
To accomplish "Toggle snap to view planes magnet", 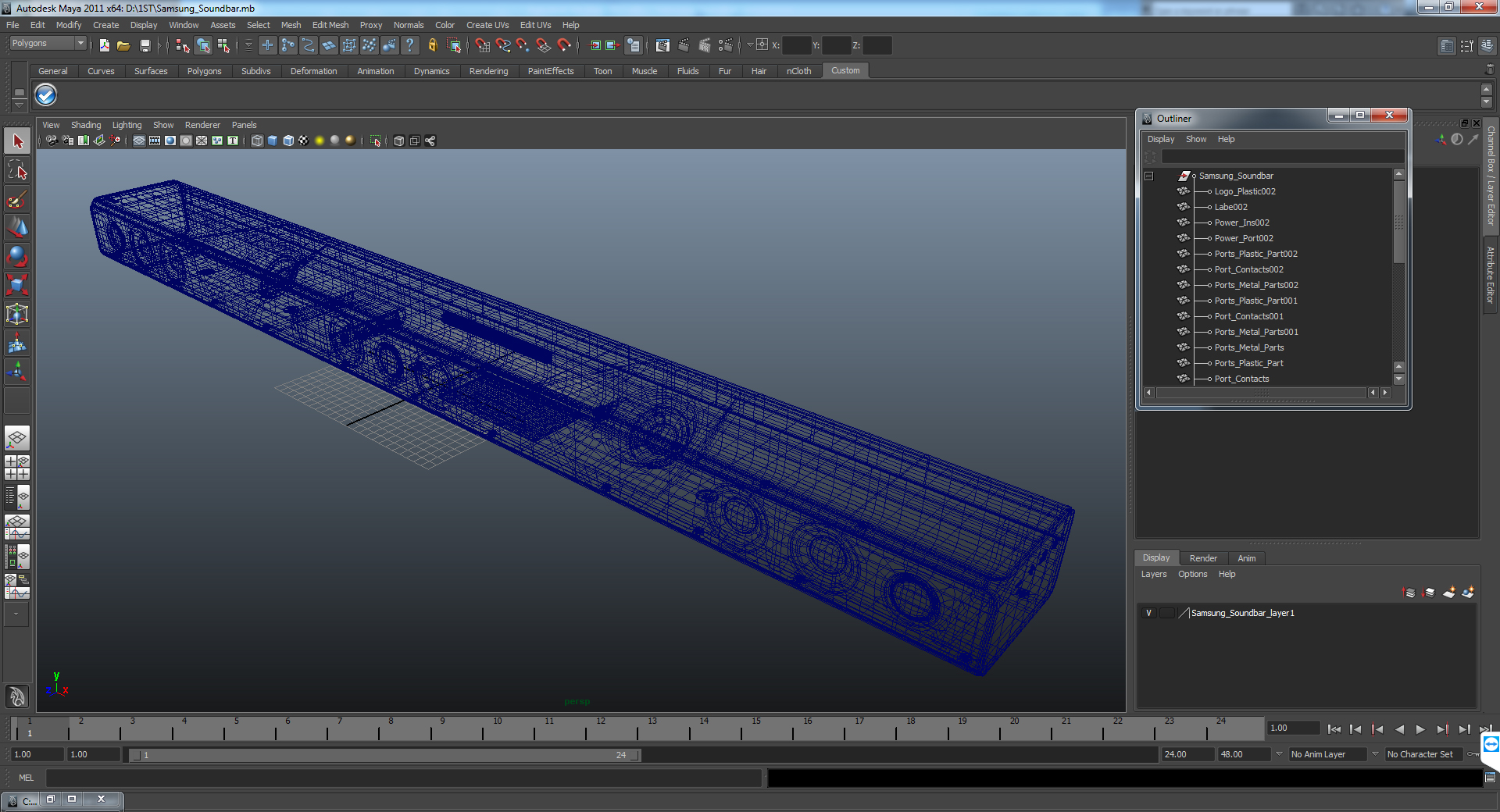I will click(544, 45).
